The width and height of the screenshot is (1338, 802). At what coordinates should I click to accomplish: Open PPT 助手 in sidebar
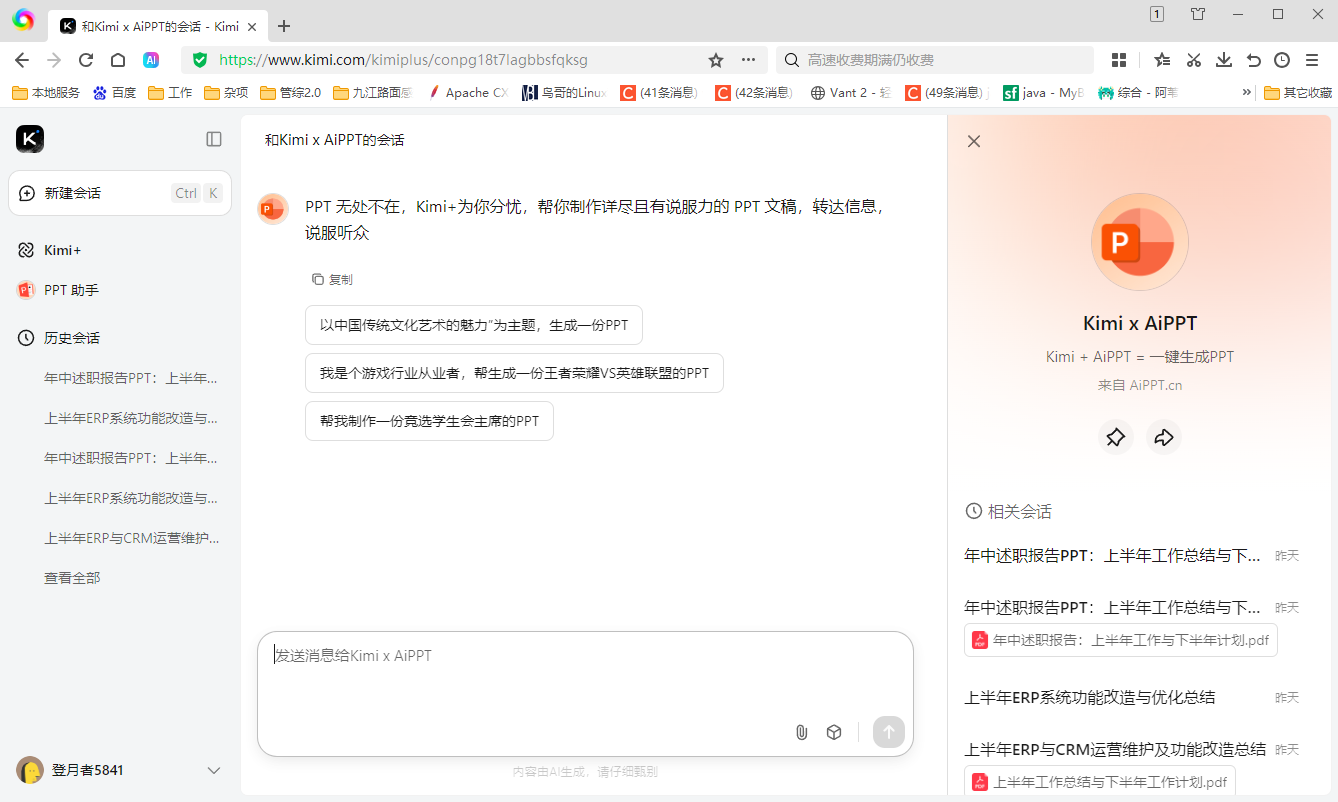pyautogui.click(x=59, y=290)
